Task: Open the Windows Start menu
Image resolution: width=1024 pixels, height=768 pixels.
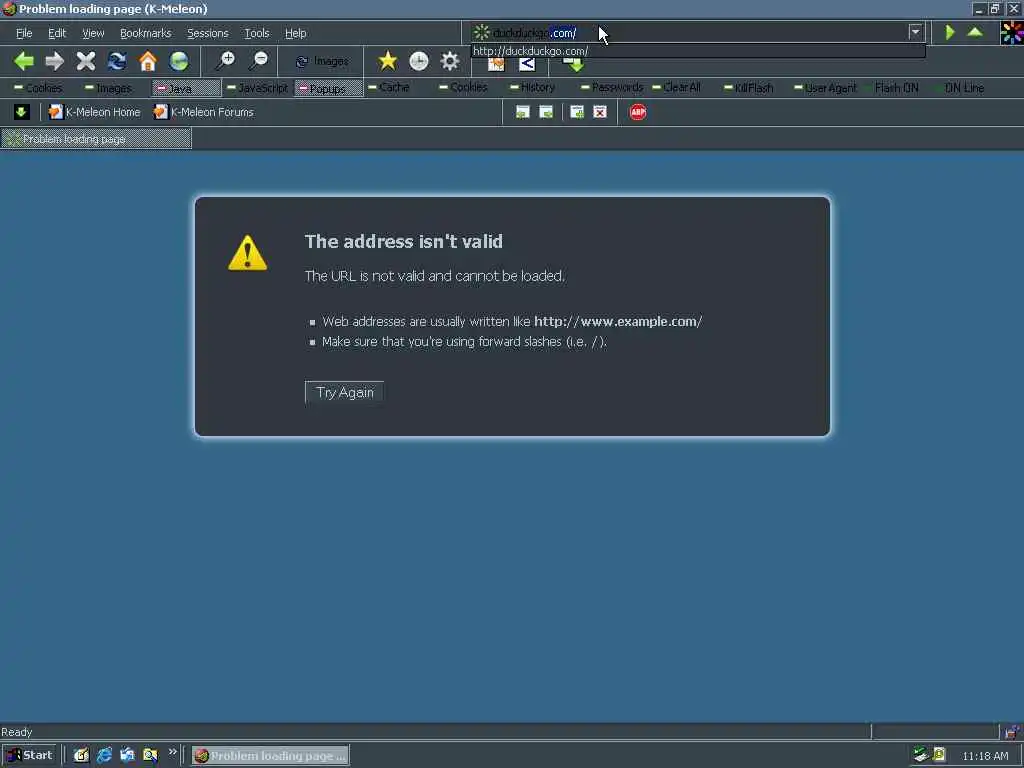Action: 29,756
